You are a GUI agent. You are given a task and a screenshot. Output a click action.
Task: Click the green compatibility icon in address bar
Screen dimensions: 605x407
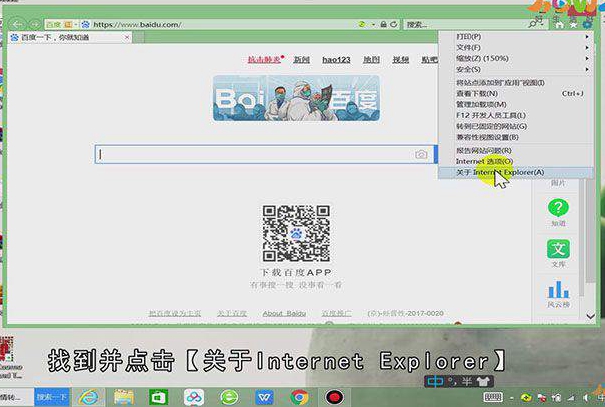(362, 24)
